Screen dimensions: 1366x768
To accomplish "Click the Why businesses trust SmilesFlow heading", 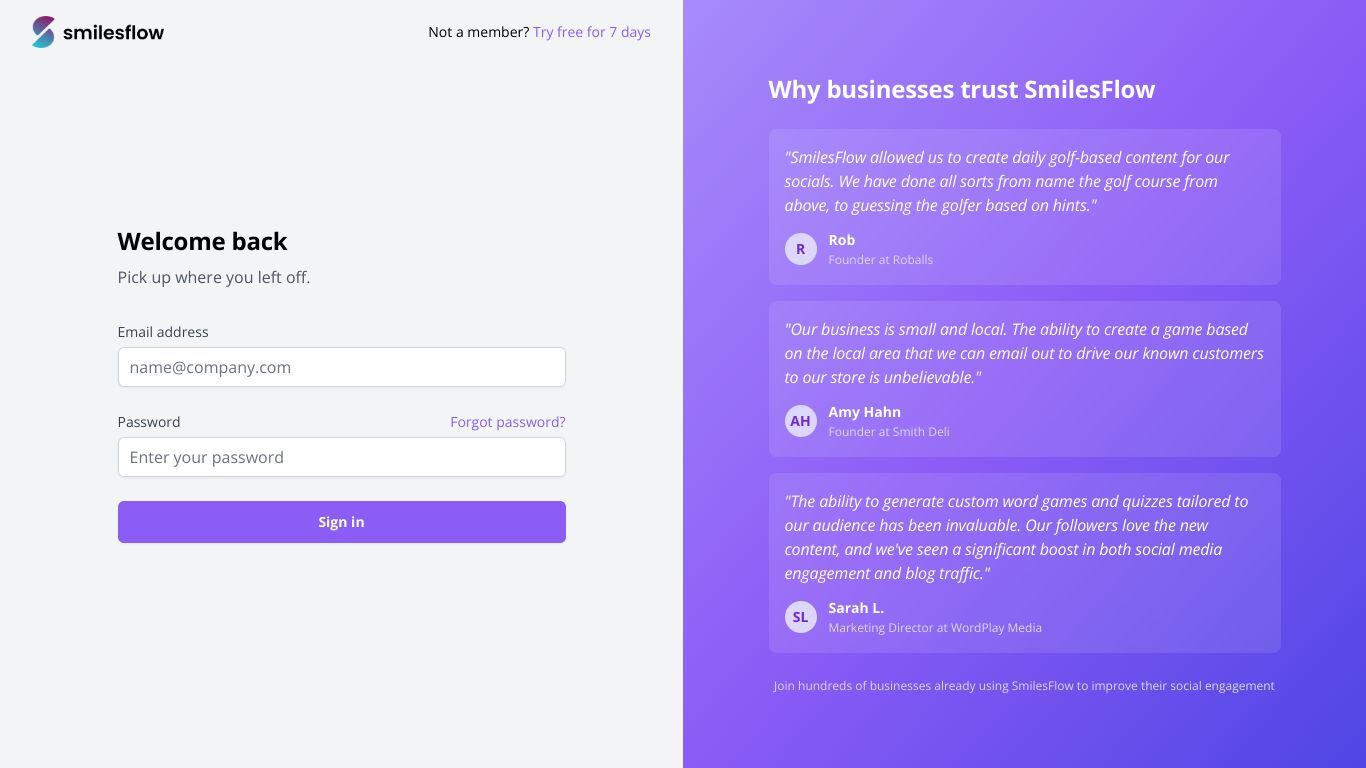I will [x=961, y=89].
